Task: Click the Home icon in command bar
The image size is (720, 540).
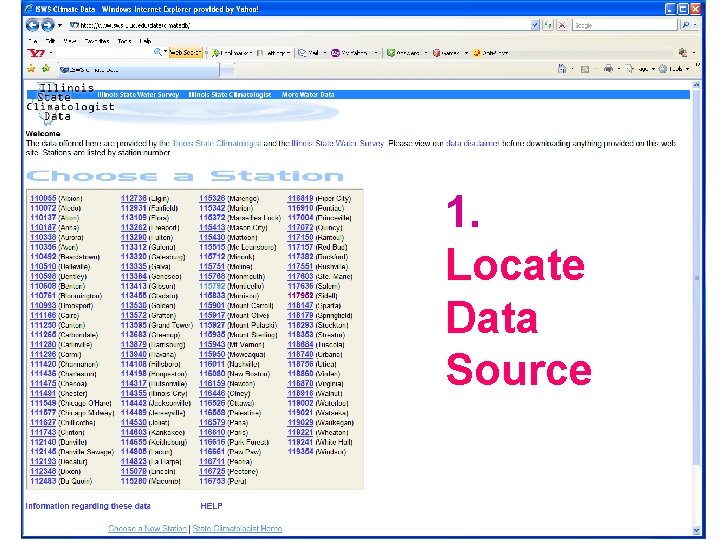Action: click(x=562, y=69)
